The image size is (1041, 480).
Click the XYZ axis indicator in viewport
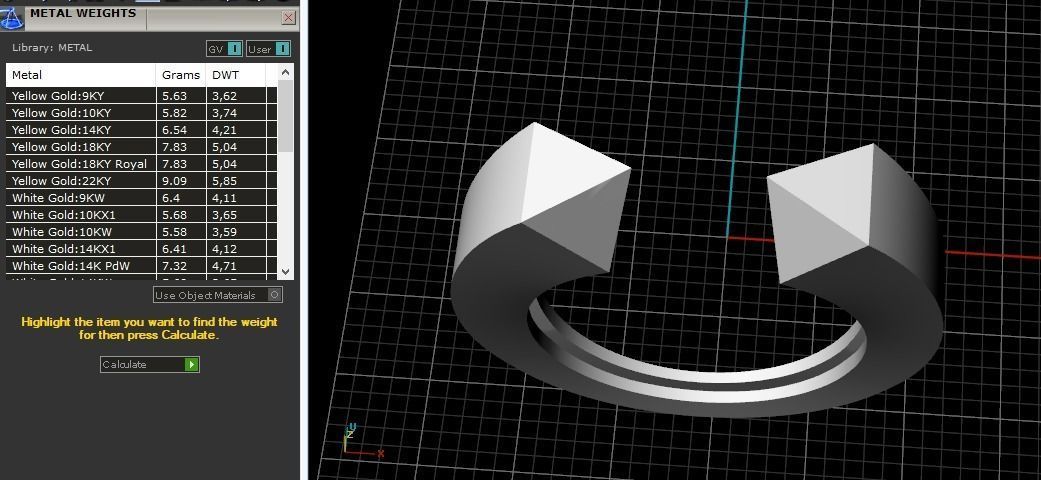pyautogui.click(x=362, y=441)
